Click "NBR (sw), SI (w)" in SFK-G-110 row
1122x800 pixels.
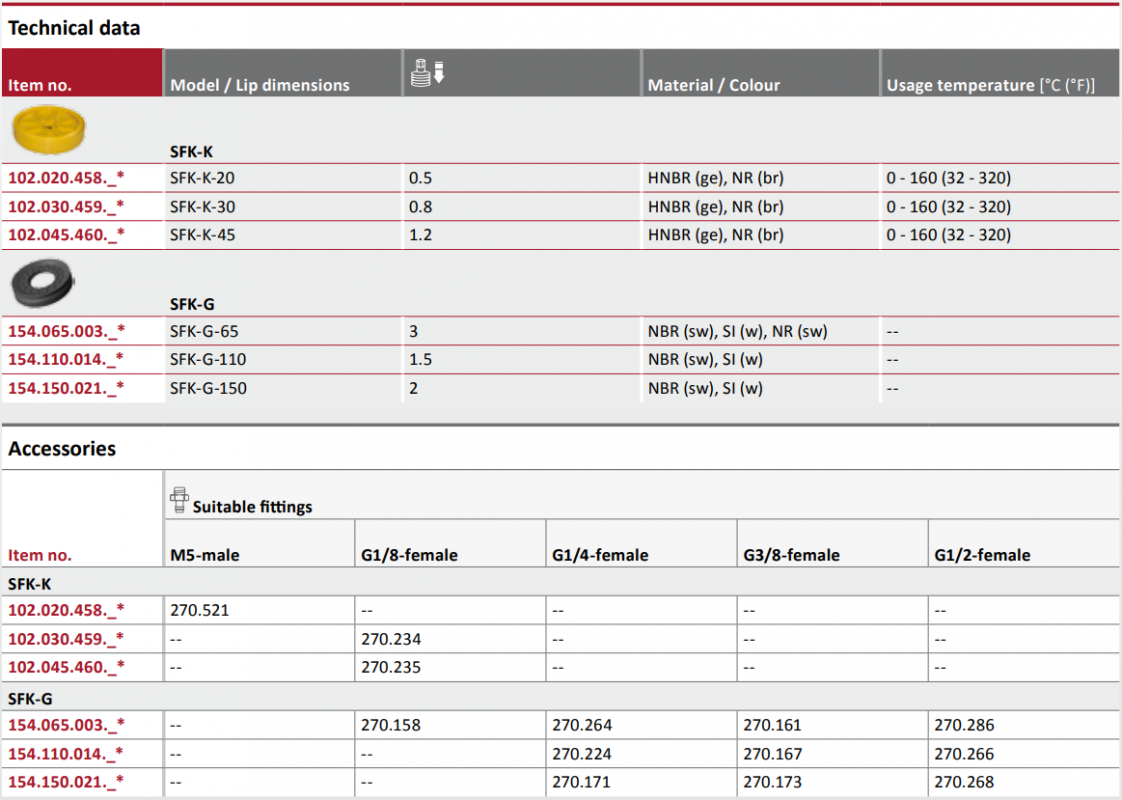705,359
